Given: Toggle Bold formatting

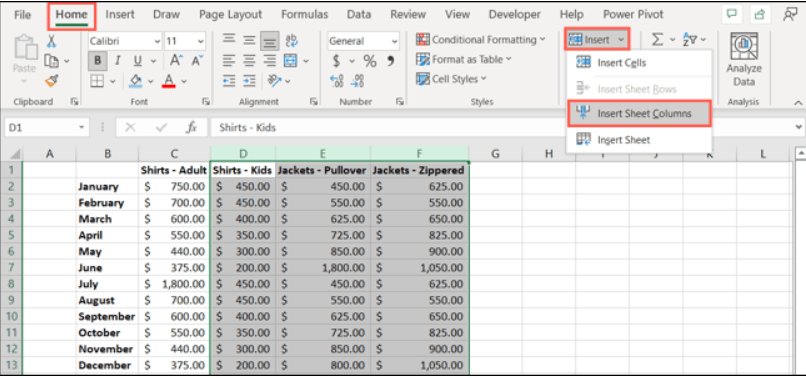Looking at the screenshot, I should [97, 61].
